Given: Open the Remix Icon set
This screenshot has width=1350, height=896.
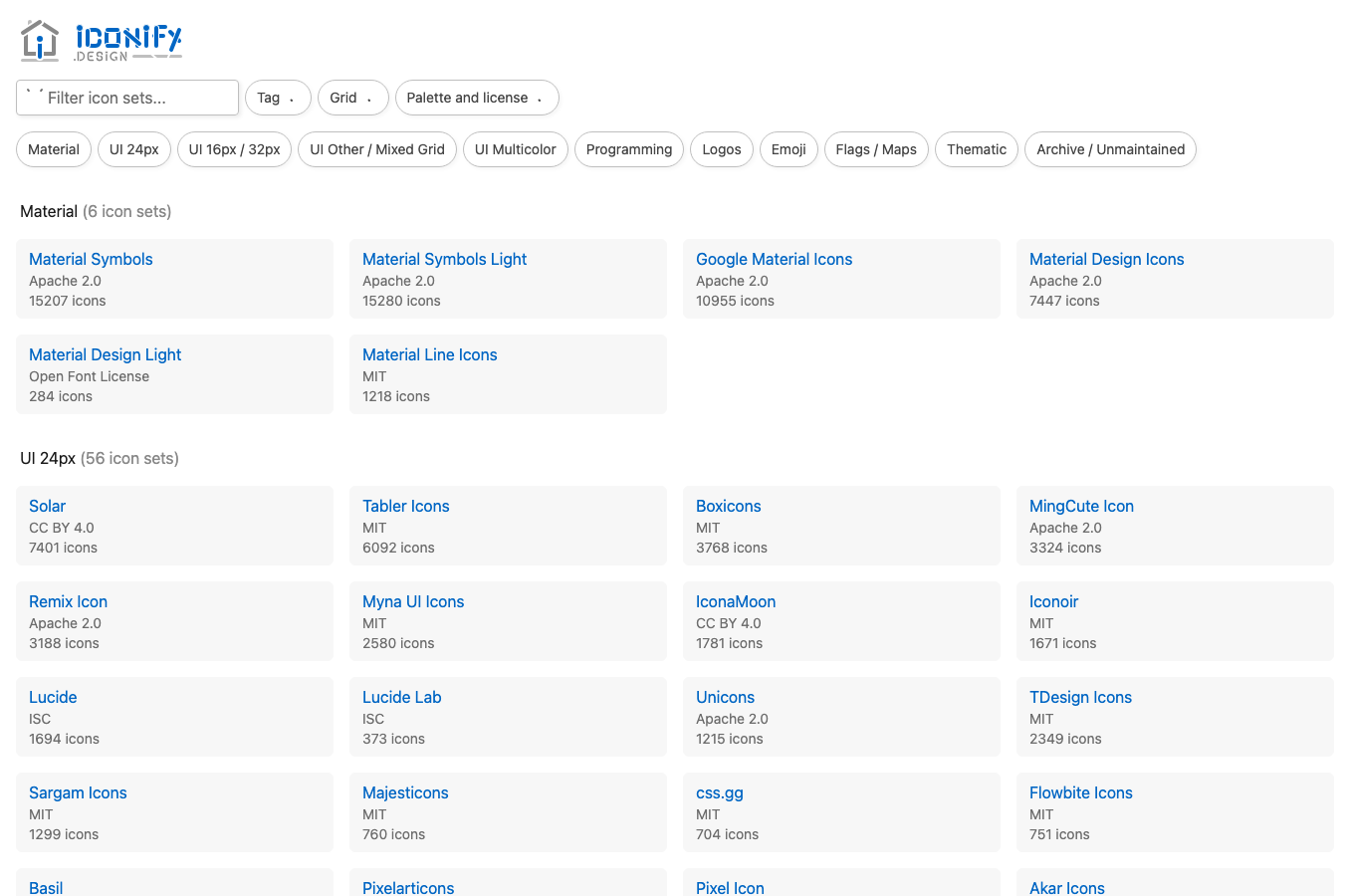Looking at the screenshot, I should coord(68,601).
